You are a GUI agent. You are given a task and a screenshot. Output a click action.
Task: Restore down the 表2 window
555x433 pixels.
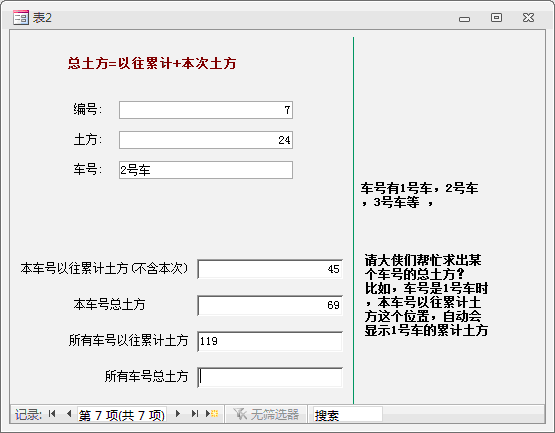pyautogui.click(x=496, y=17)
